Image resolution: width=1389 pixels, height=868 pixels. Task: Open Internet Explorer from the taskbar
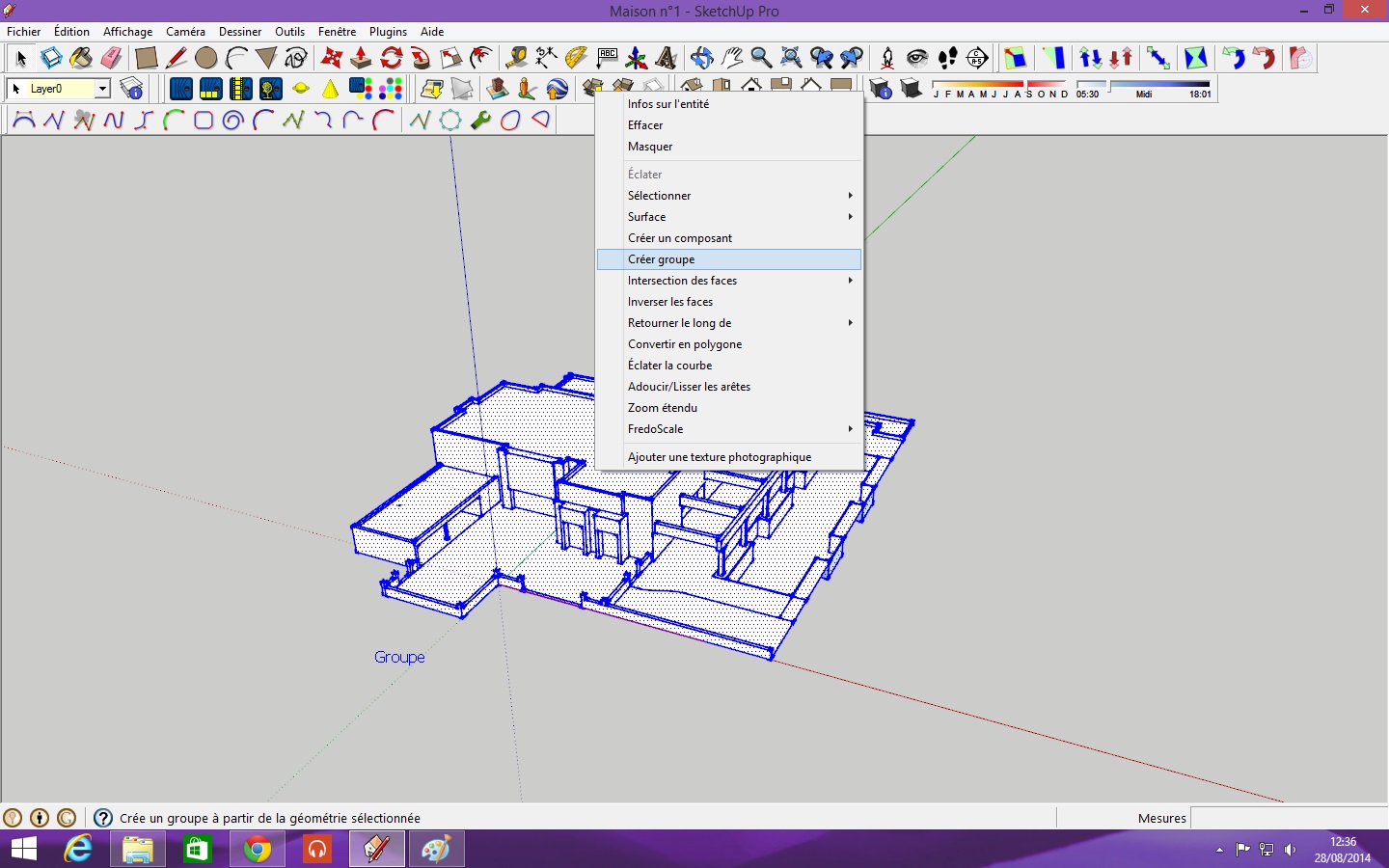pyautogui.click(x=78, y=849)
